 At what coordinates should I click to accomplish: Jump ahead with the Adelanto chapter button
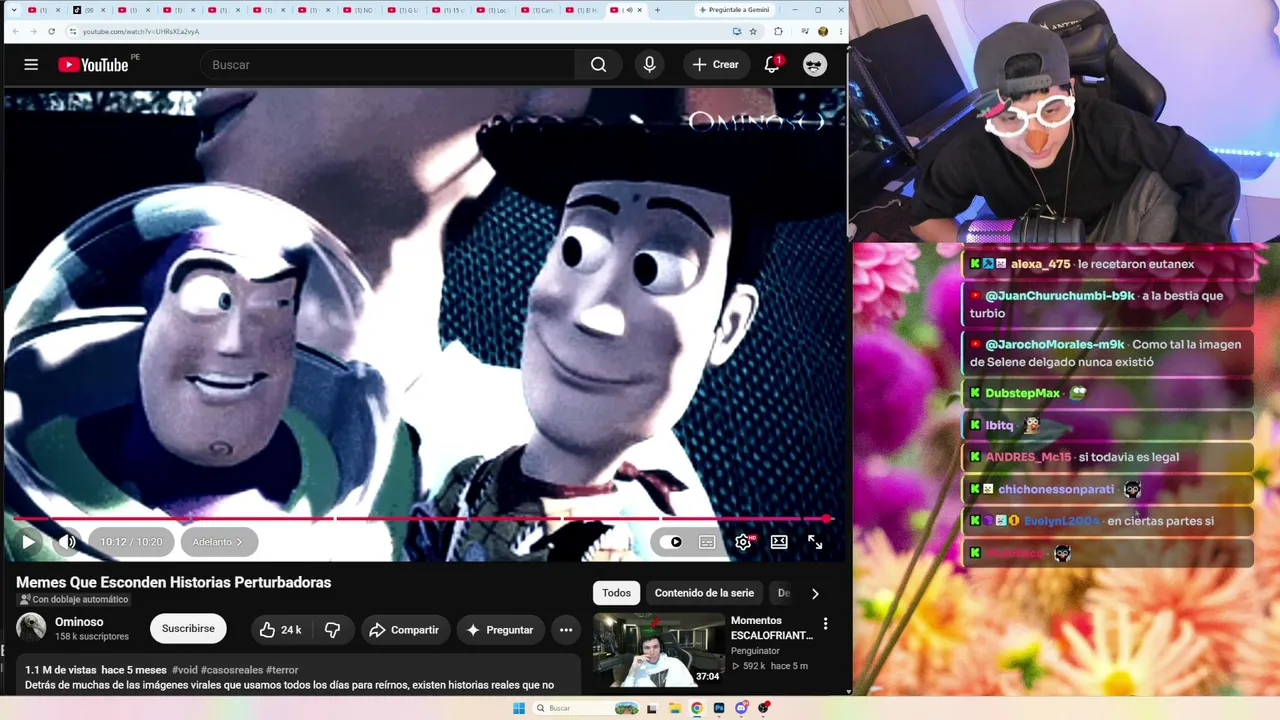coord(218,542)
